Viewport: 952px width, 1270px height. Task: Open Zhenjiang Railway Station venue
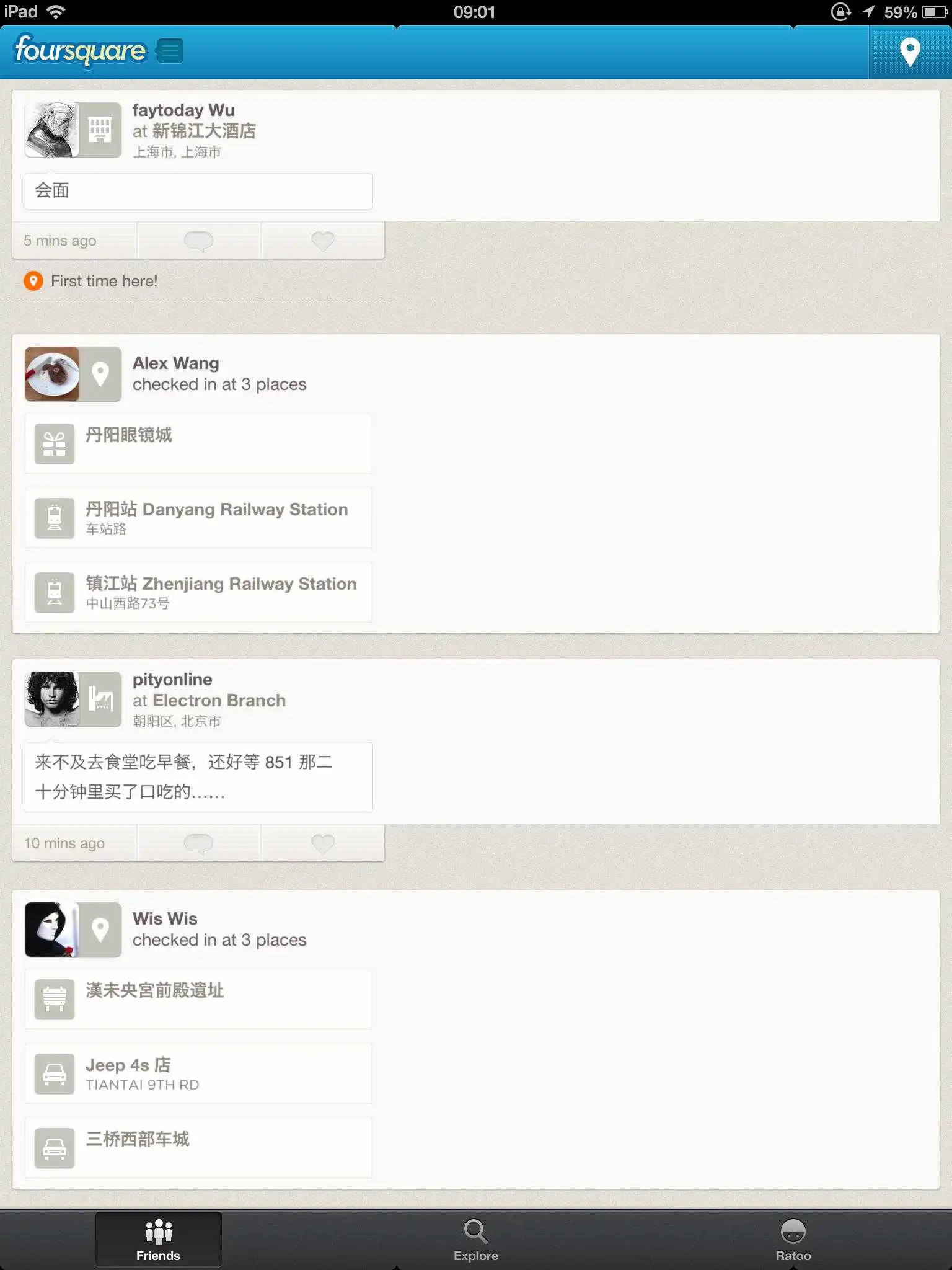click(198, 593)
